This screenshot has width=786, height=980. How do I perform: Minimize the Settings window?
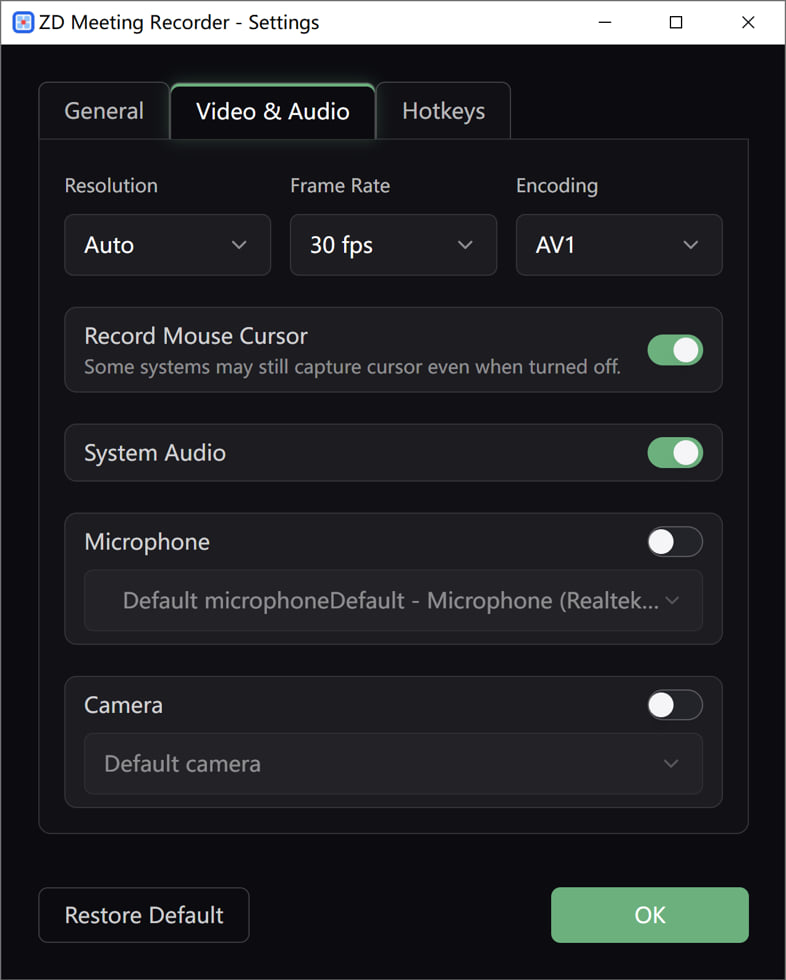tap(604, 22)
